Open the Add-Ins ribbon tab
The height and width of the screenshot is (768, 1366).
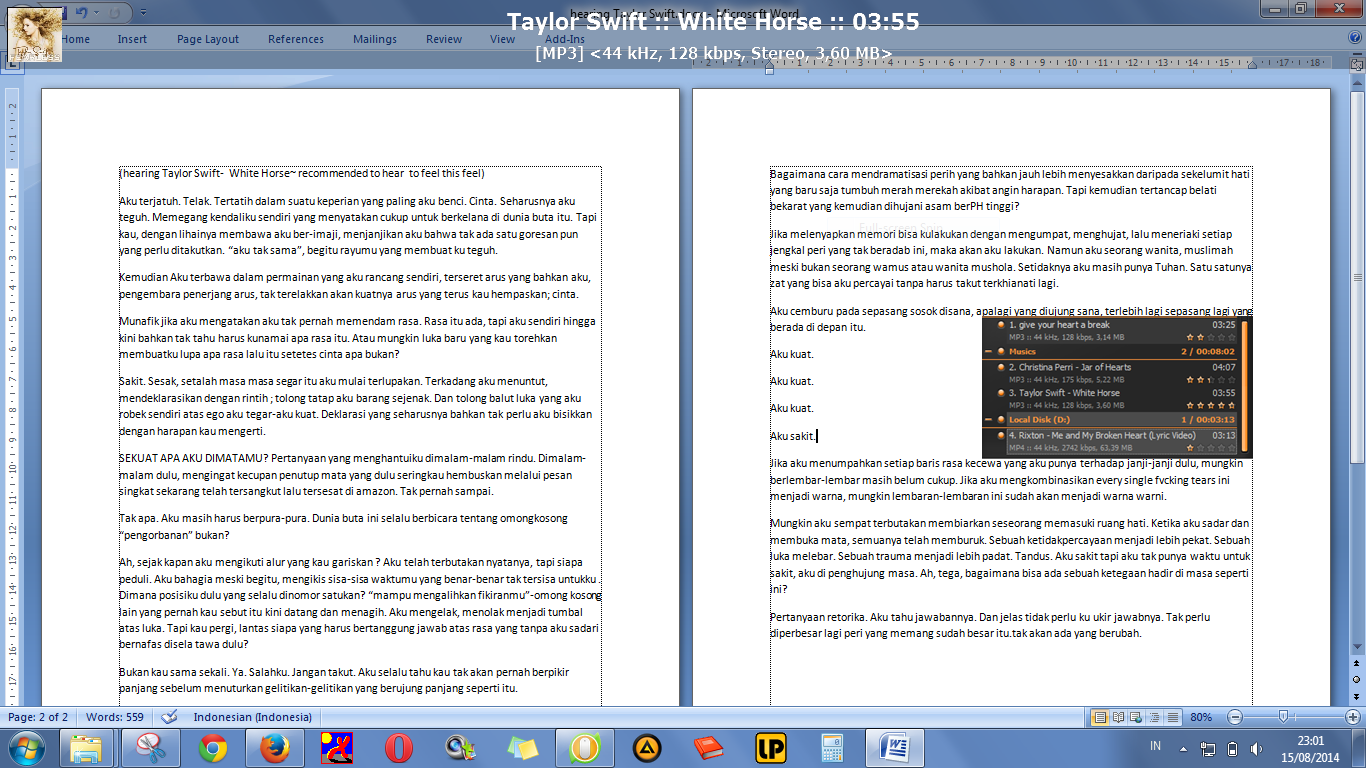[565, 39]
